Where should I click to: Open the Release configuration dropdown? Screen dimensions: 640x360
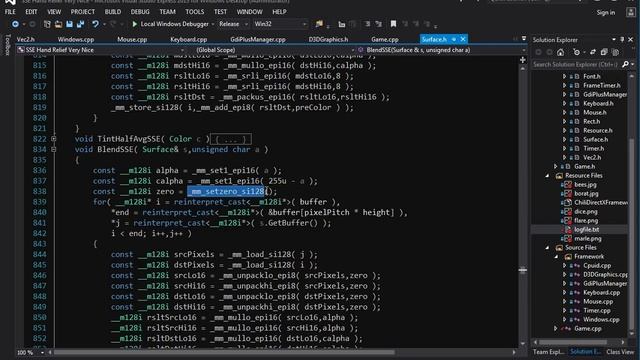(x=233, y=24)
